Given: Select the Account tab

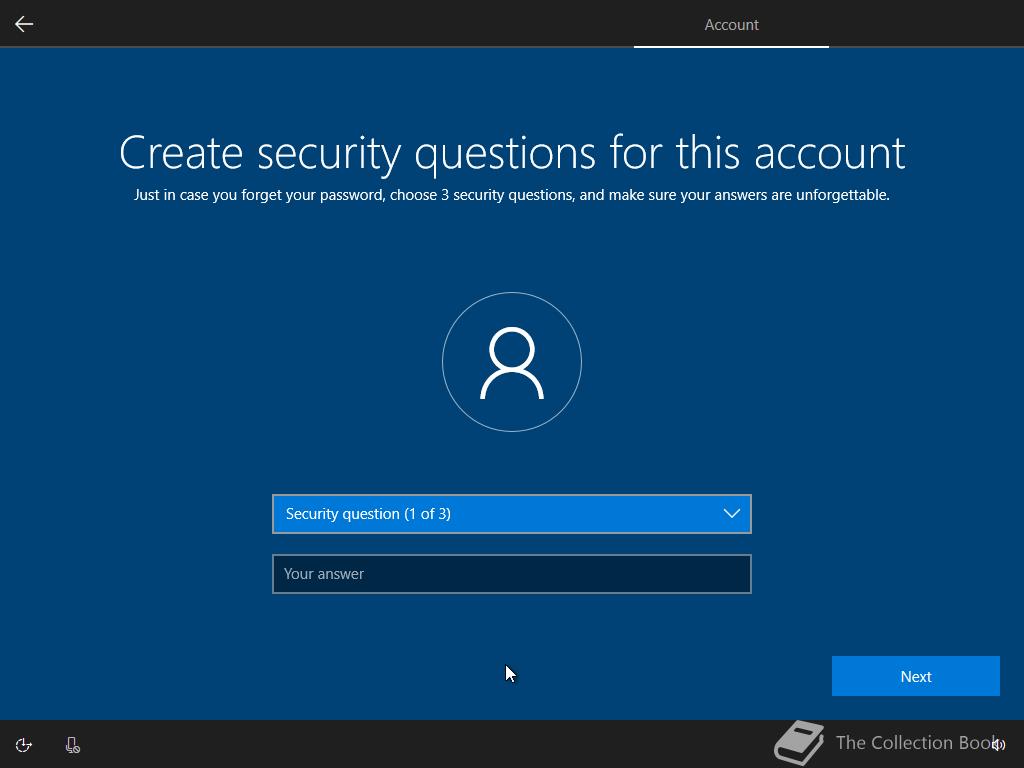Looking at the screenshot, I should coord(731,24).
